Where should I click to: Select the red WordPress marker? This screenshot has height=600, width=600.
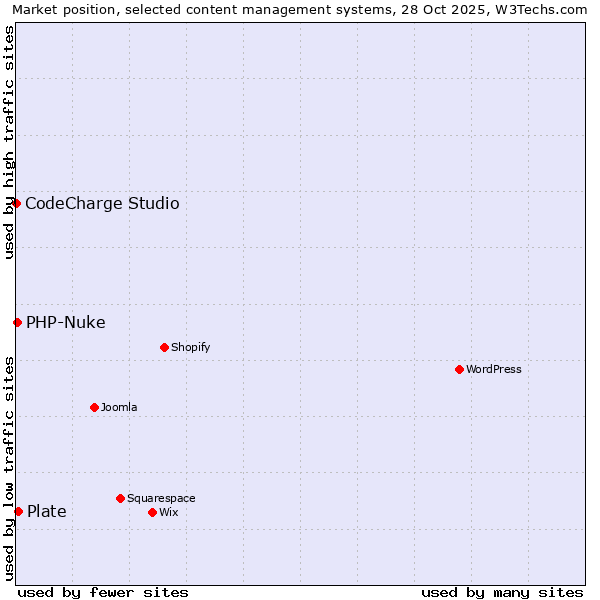coord(459,369)
